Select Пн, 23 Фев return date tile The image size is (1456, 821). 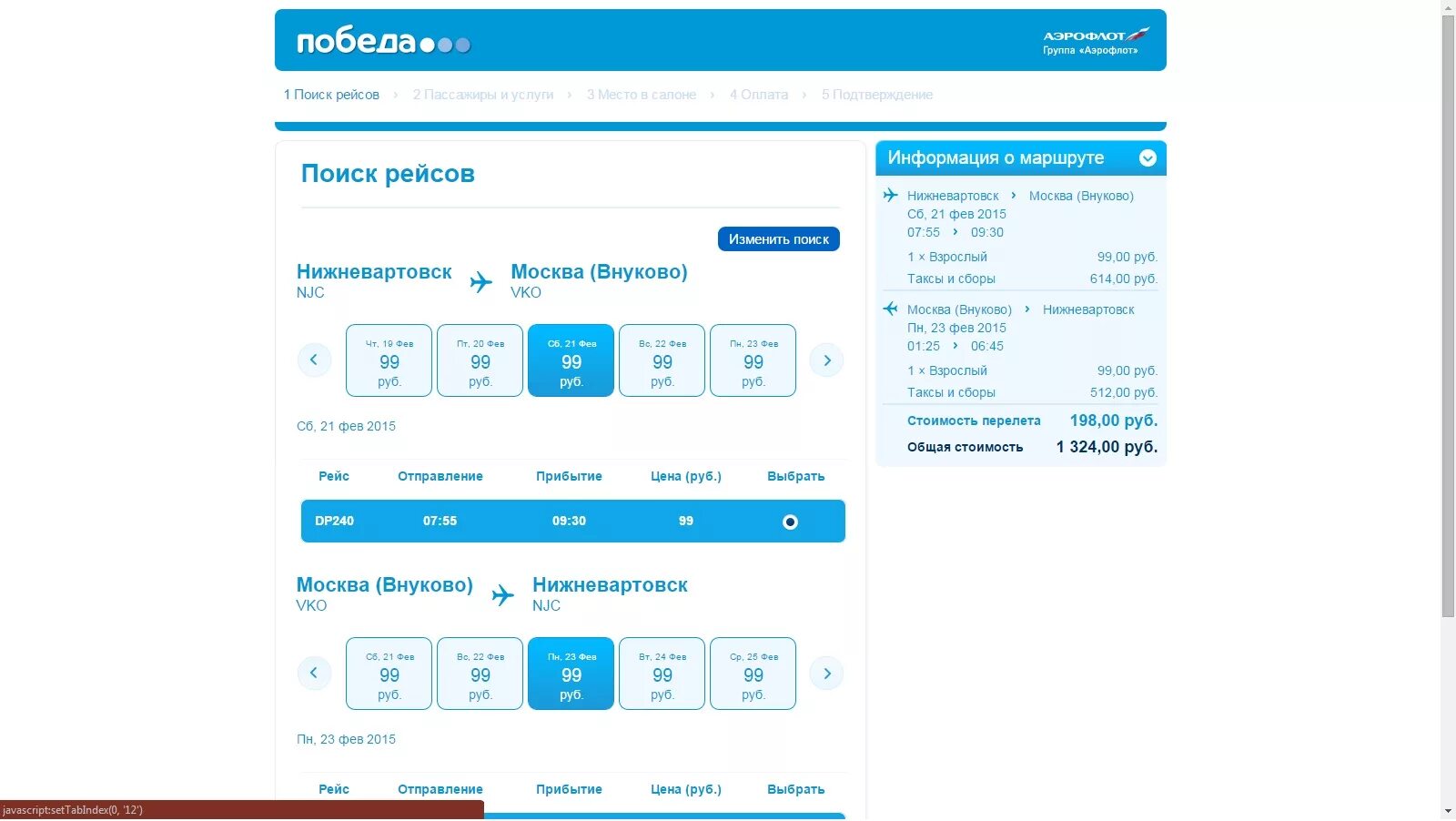click(571, 674)
